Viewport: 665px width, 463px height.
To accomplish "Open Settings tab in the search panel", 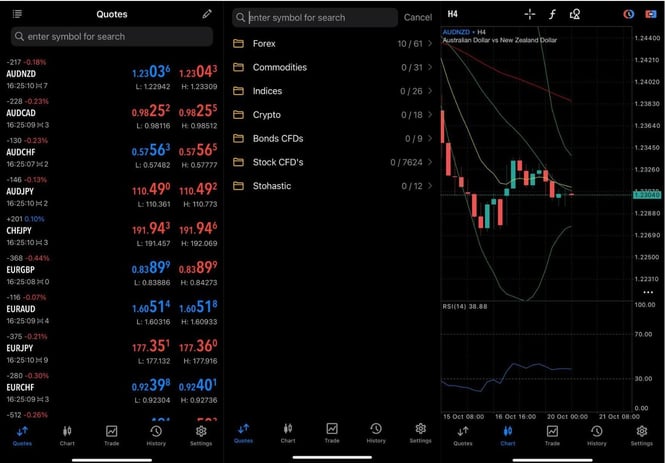I will 420,433.
